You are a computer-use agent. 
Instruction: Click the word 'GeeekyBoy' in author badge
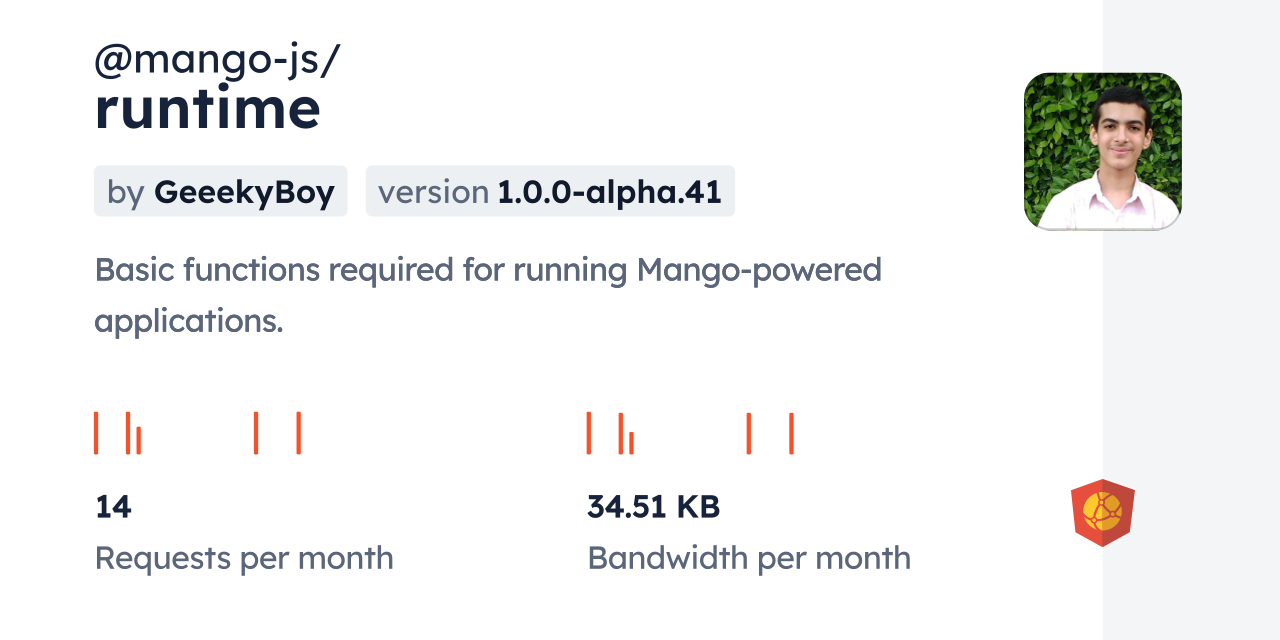coord(244,192)
